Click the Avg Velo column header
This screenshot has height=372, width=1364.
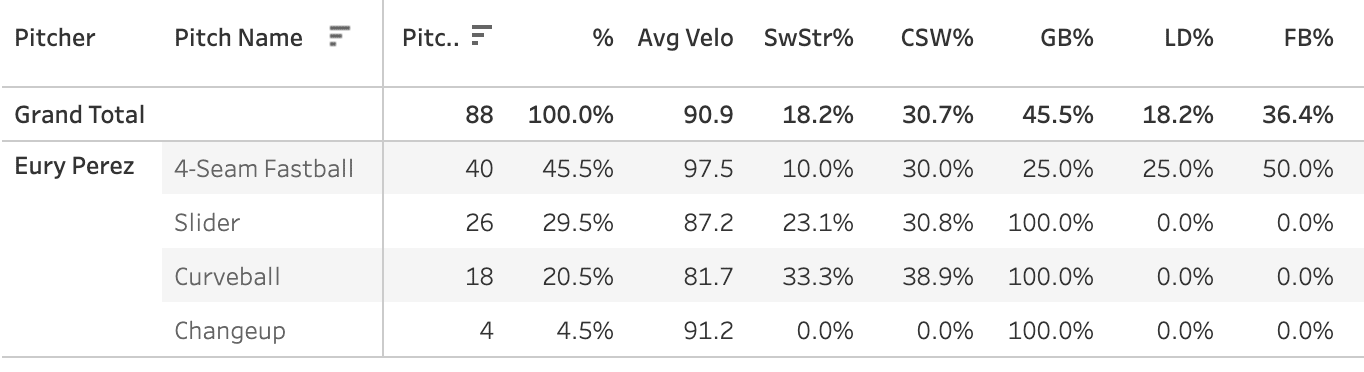[685, 39]
